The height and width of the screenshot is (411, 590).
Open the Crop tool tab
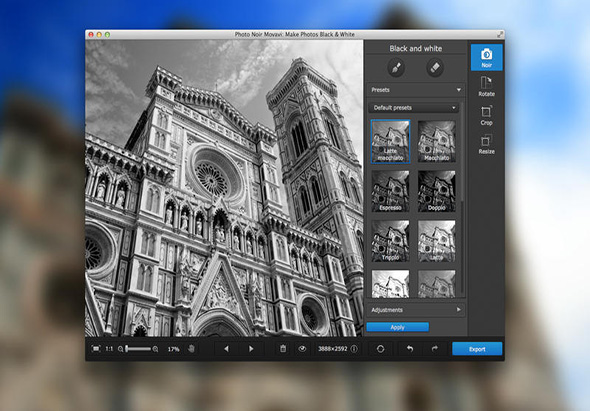(x=487, y=116)
